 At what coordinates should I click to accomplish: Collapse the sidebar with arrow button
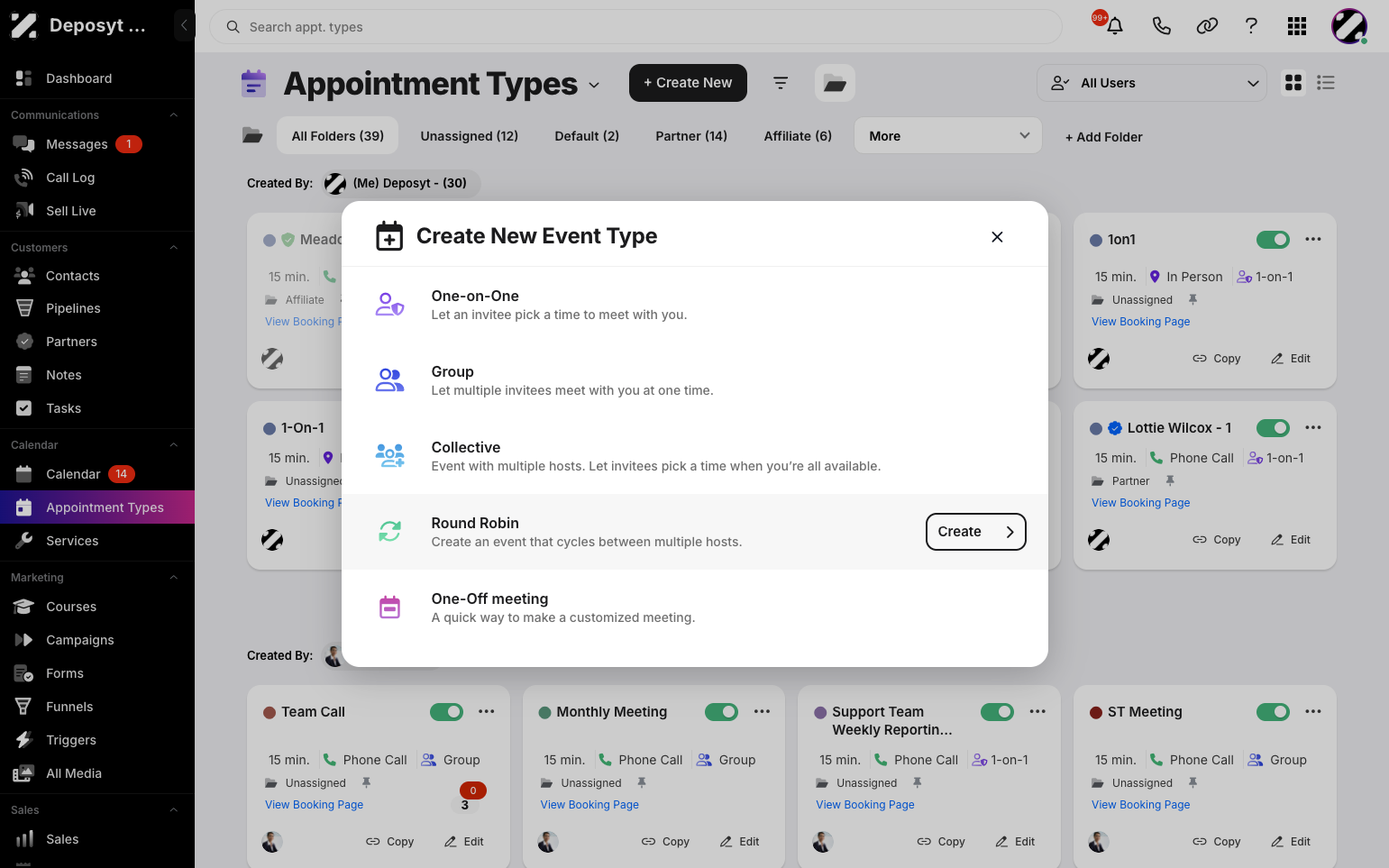184,25
